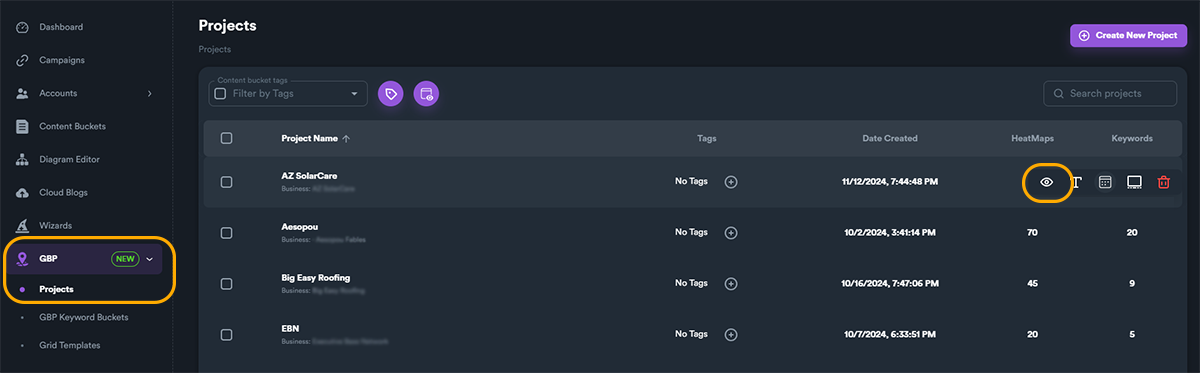The width and height of the screenshot is (1200, 373).
Task: Open Content Buckets in sidebar
Action: 72,126
